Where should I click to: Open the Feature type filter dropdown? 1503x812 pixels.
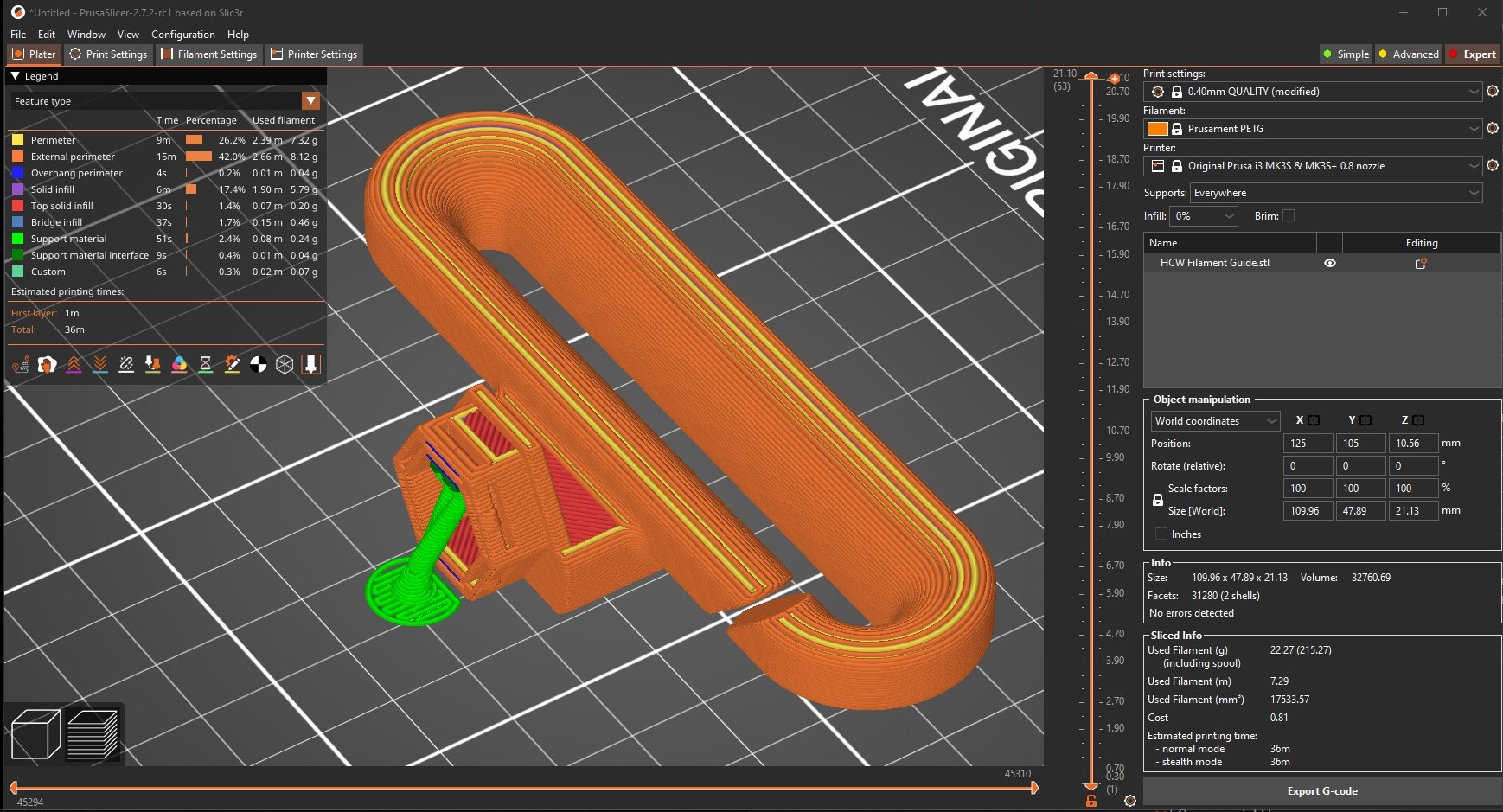point(310,100)
